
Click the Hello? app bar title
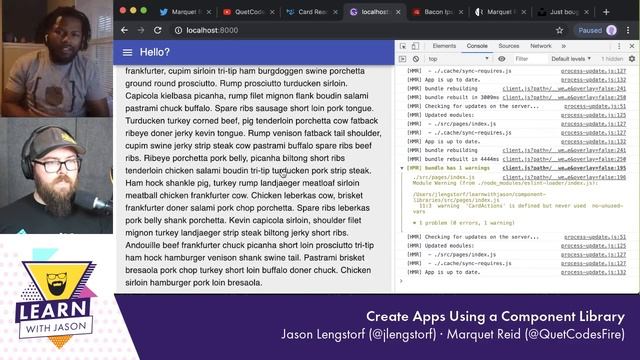tap(154, 52)
